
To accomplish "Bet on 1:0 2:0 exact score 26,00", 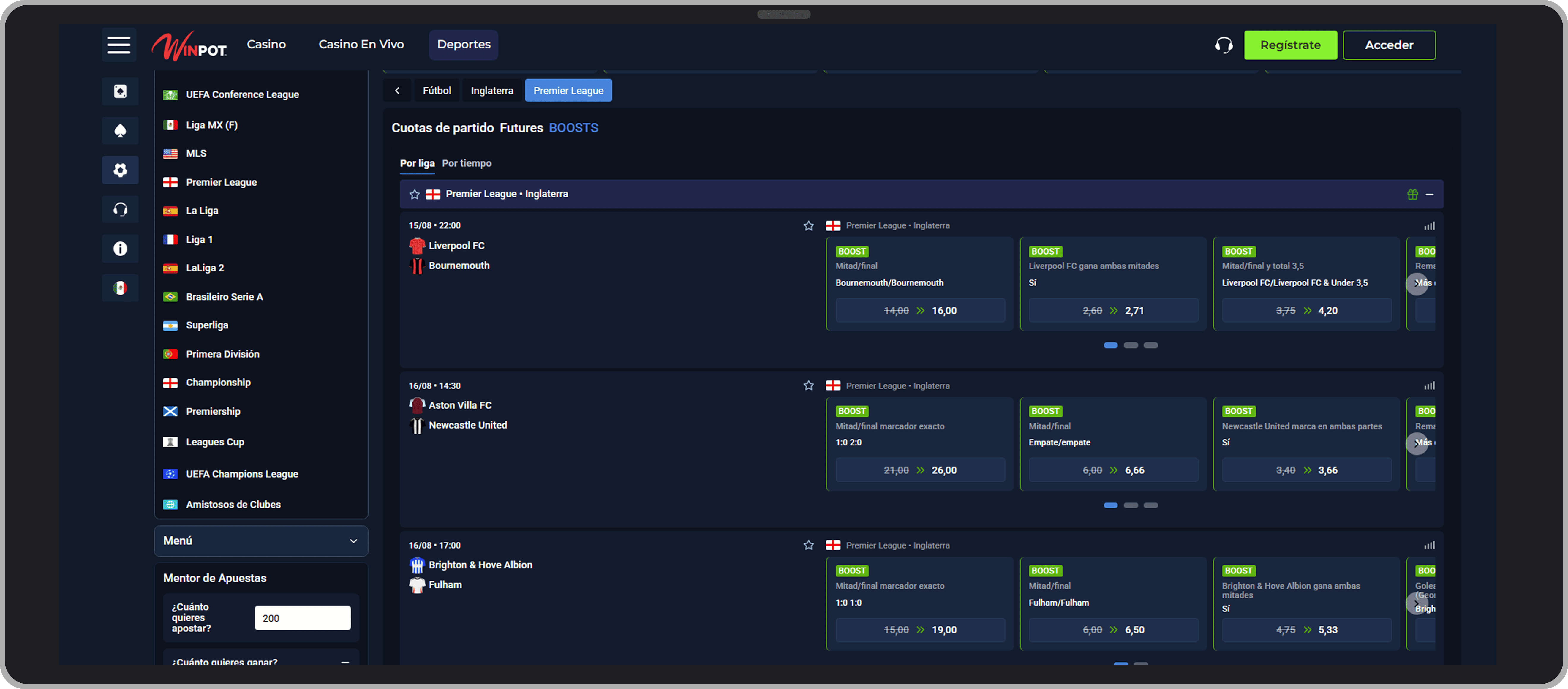I will click(920, 470).
